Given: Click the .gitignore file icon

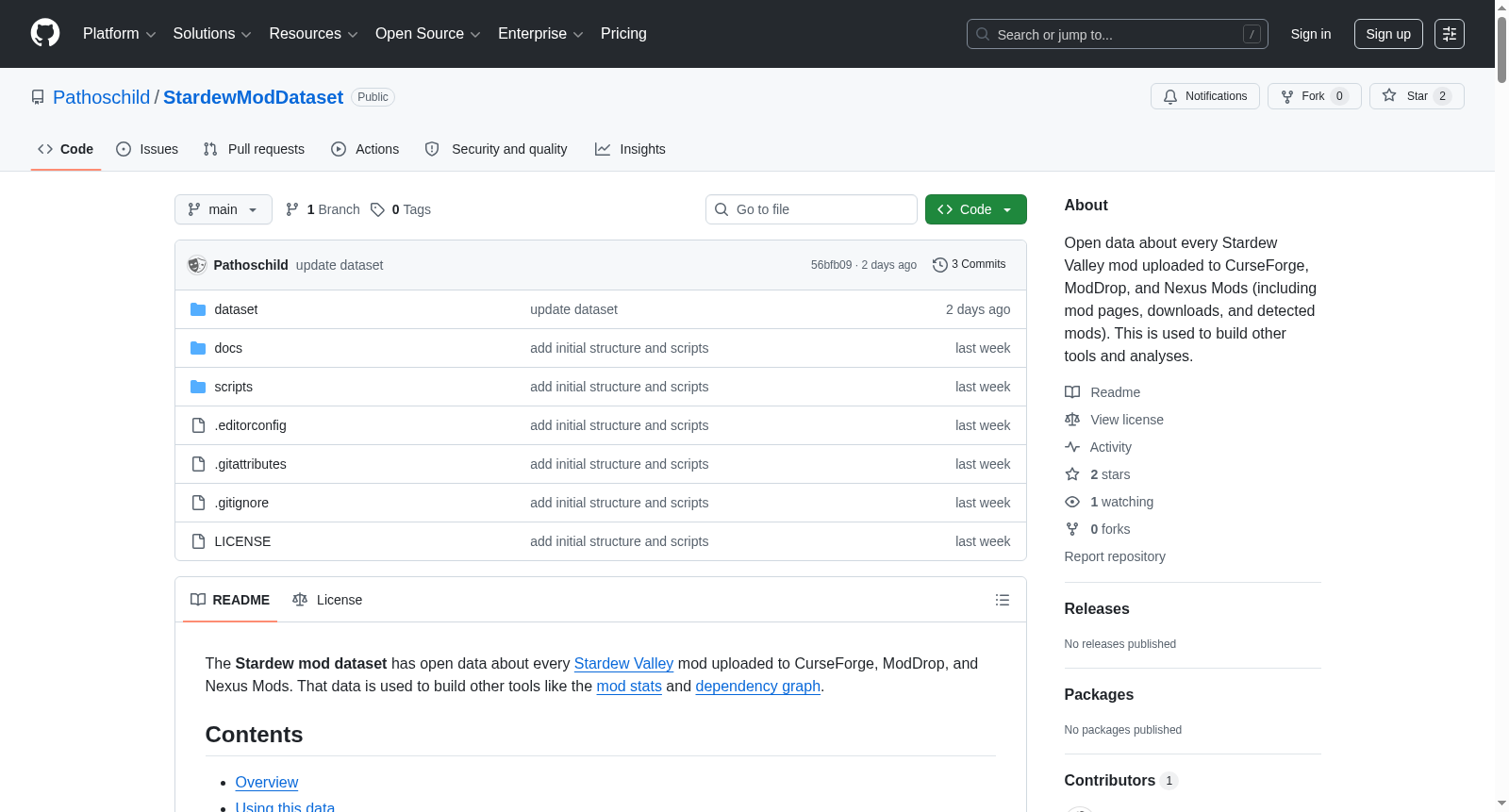Looking at the screenshot, I should click(x=198, y=503).
